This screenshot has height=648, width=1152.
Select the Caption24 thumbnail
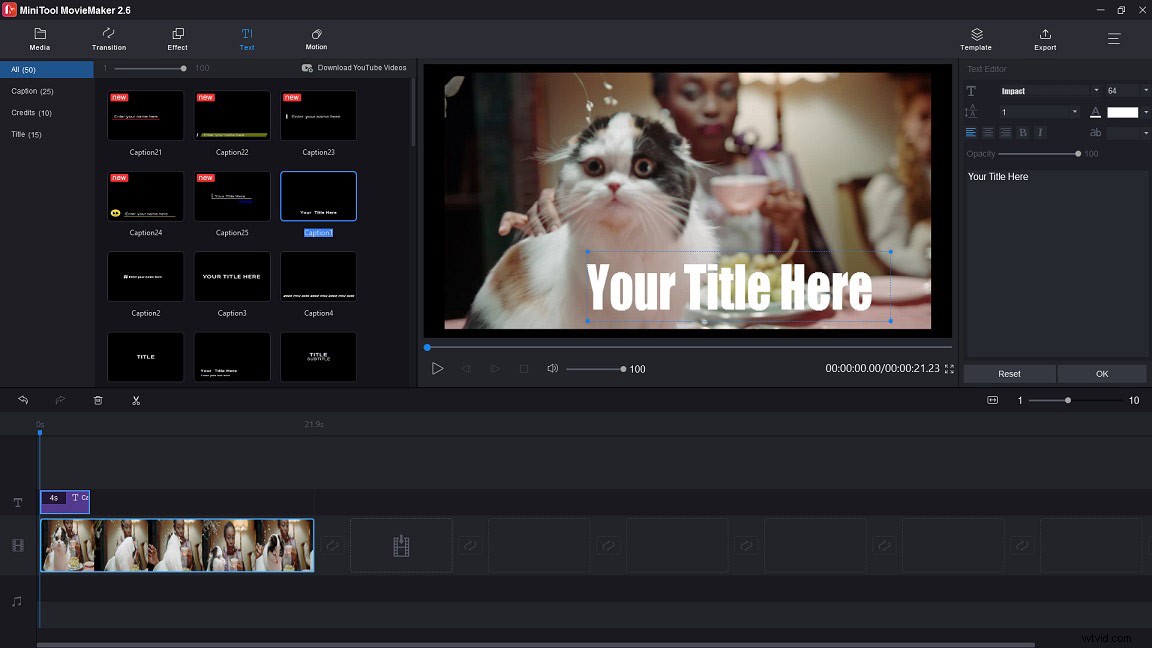tap(146, 196)
